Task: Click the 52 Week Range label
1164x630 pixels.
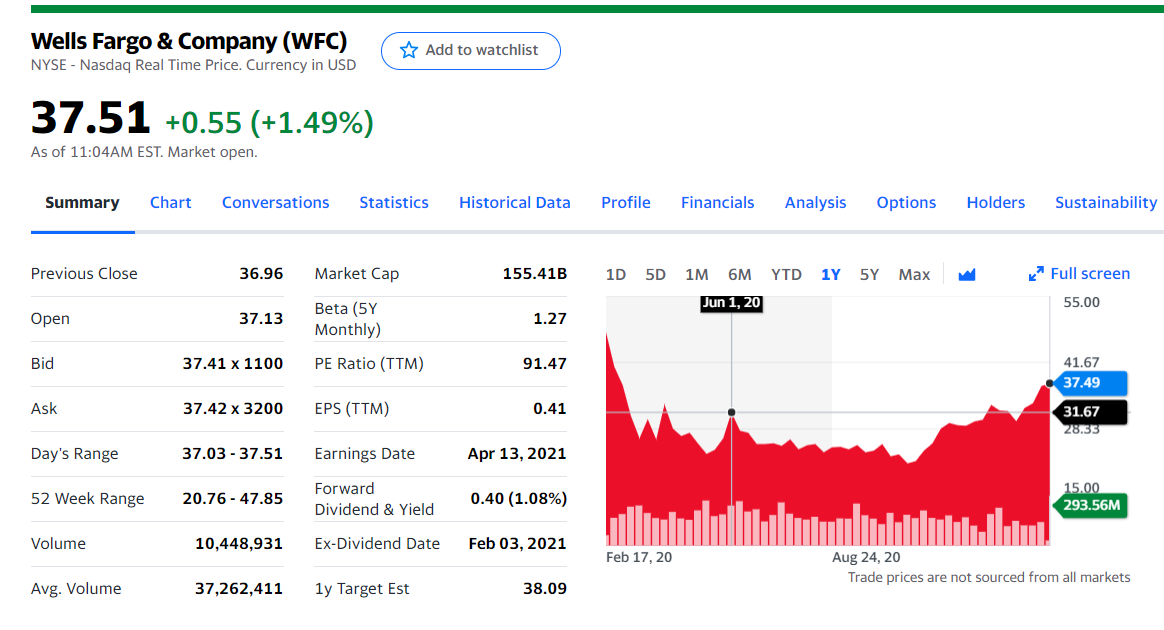Action: [x=88, y=499]
